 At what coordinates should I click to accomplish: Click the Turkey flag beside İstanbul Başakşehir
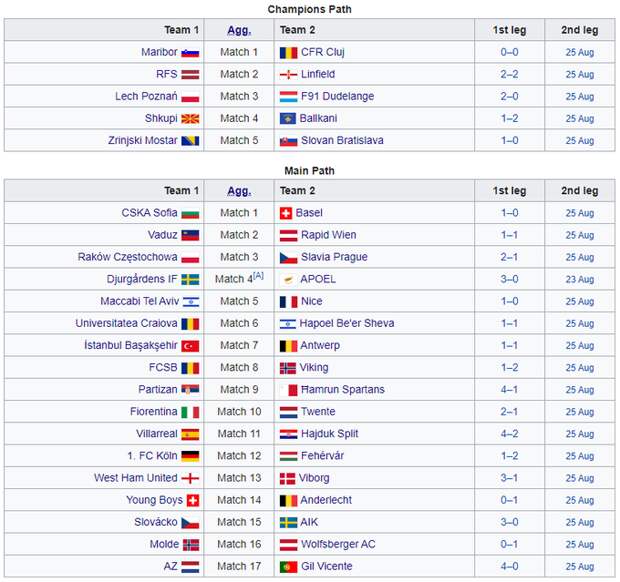190,346
